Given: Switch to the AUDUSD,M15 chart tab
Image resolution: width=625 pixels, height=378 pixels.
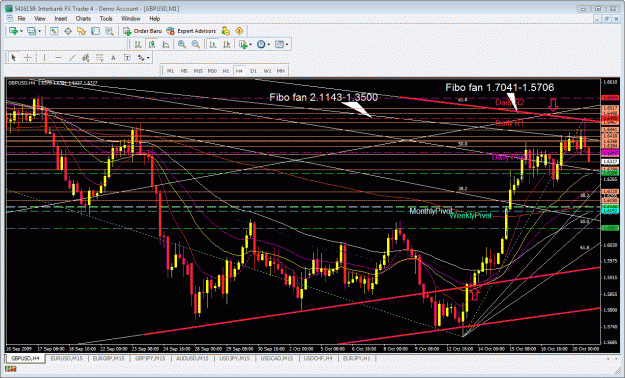Looking at the screenshot, I should click(192, 358).
